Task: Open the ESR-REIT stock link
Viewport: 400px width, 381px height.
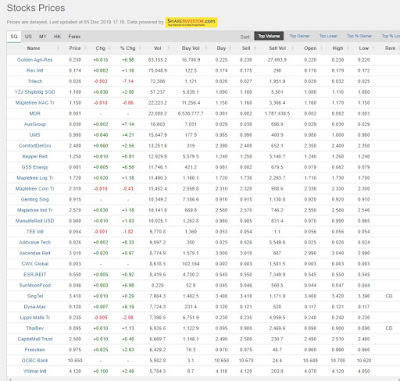Action: click(x=35, y=274)
